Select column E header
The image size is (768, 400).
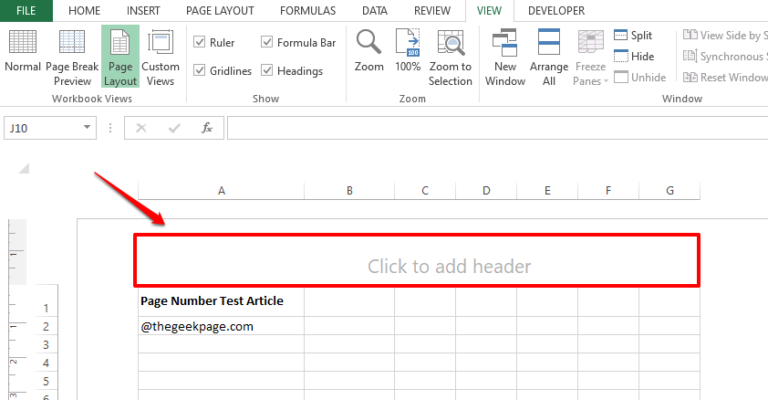point(547,190)
